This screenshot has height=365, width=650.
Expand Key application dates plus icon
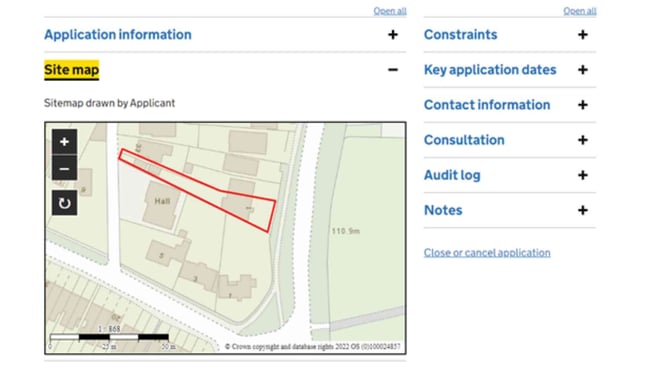(582, 70)
